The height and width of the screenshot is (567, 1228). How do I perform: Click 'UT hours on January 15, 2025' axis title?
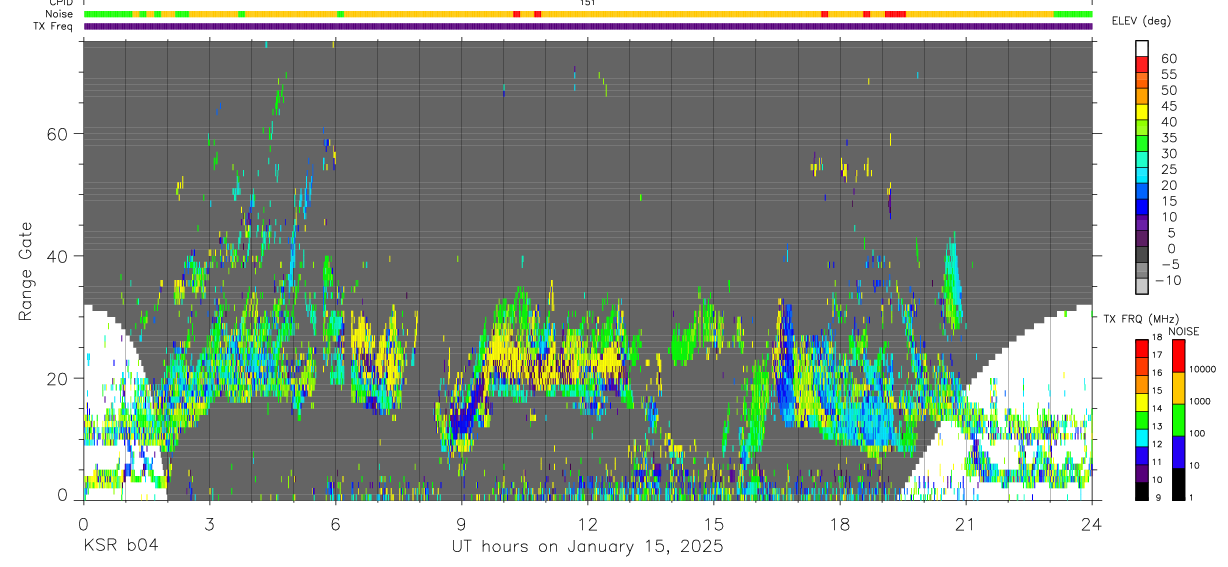(586, 547)
